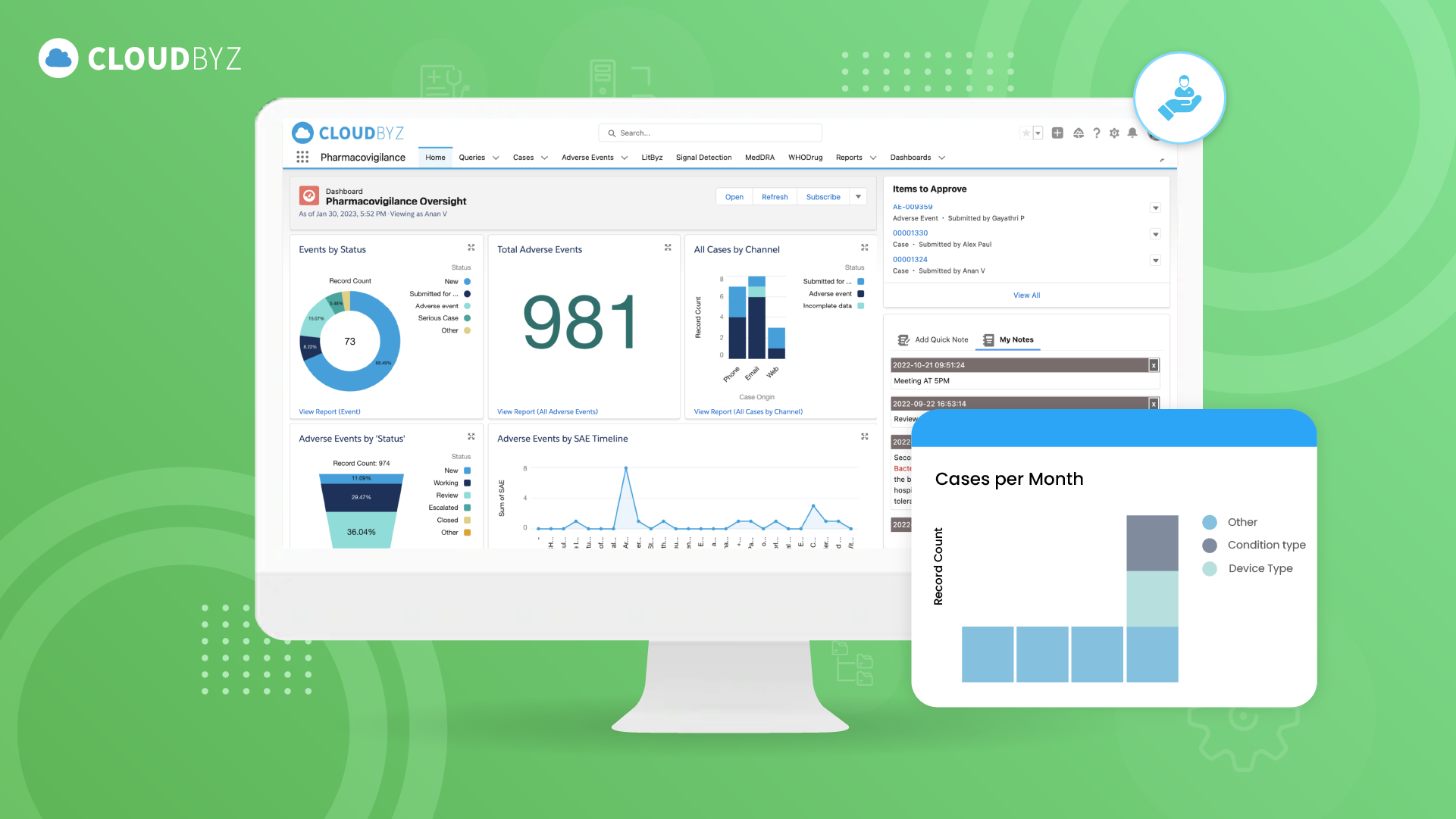Click the Help question mark icon

pos(1097,133)
